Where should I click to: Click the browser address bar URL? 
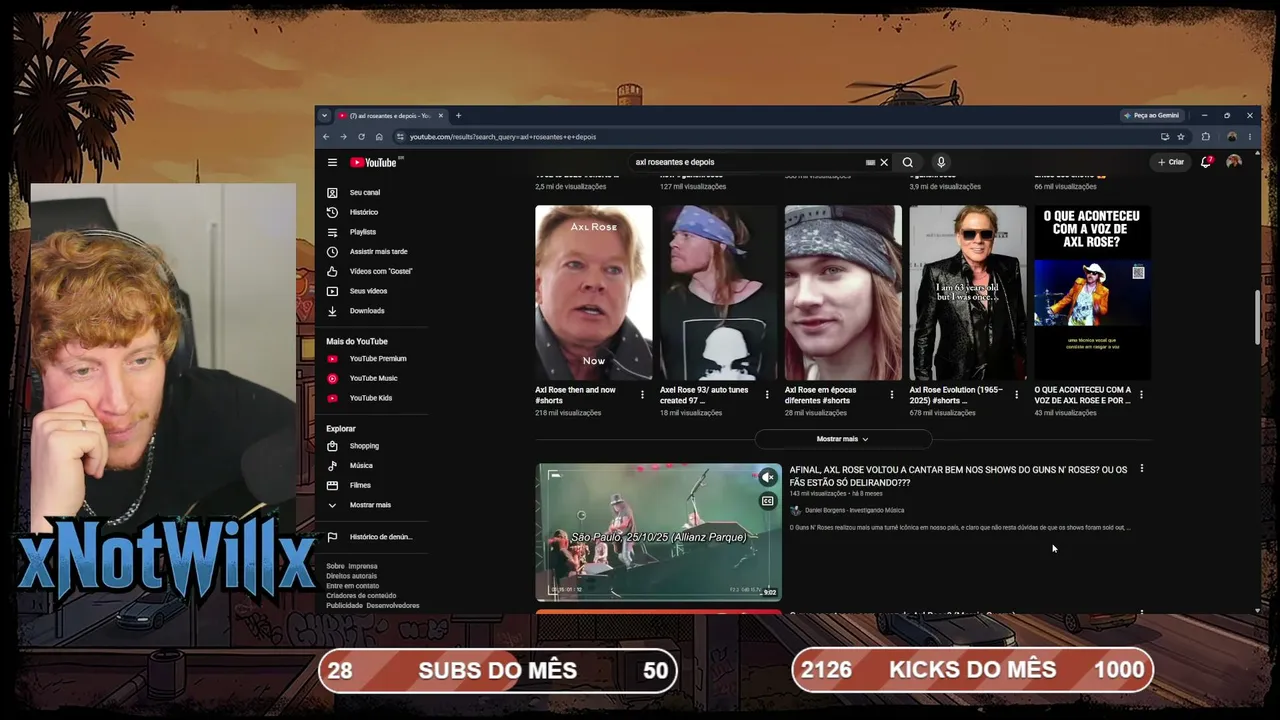pyautogui.click(x=503, y=137)
